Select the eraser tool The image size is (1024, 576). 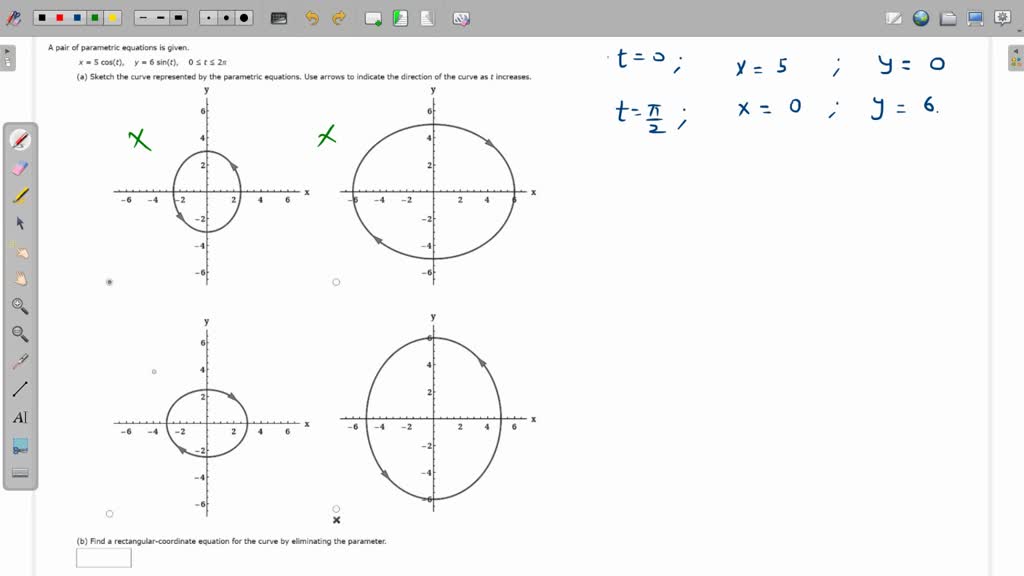[x=17, y=168]
